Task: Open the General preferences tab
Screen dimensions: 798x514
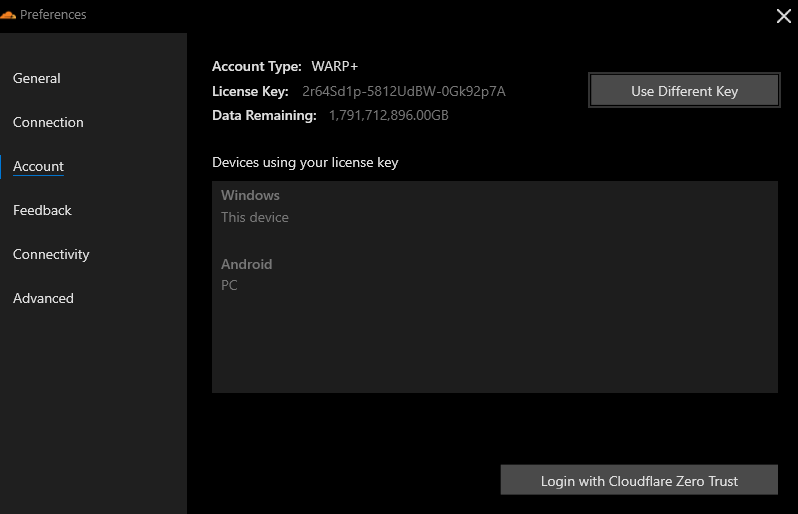Action: 37,78
